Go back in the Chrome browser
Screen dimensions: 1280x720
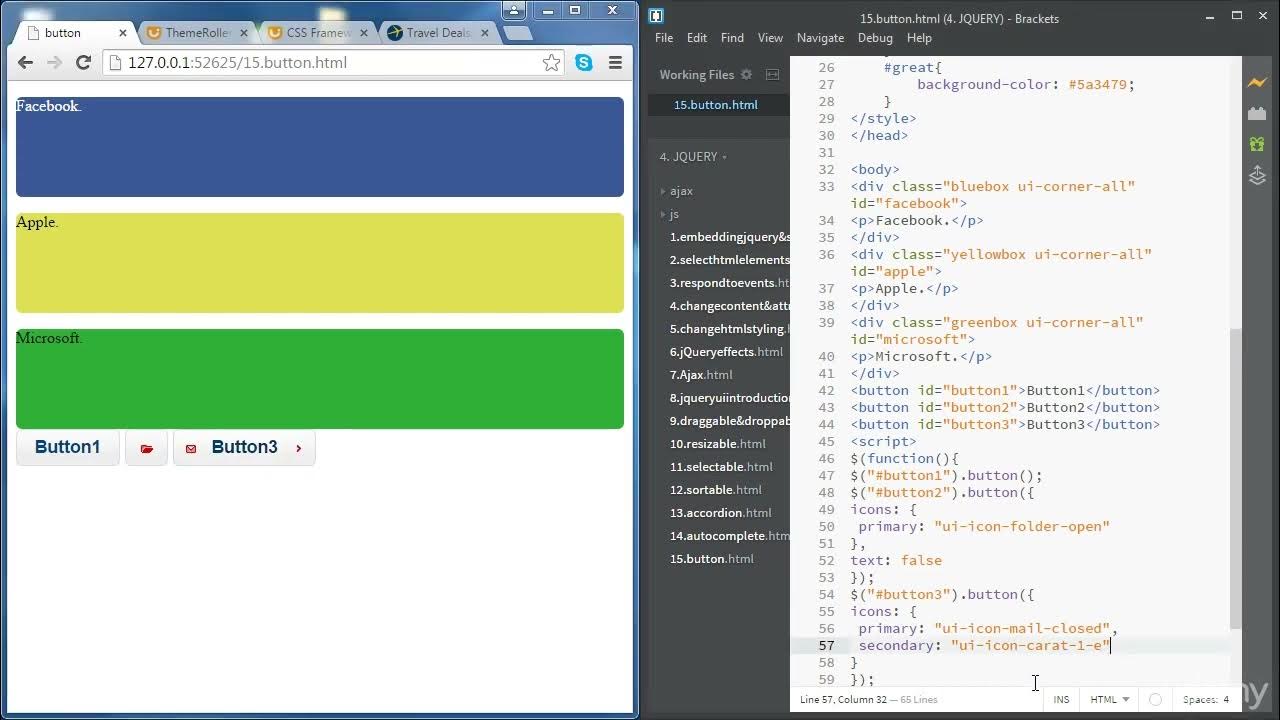25,62
